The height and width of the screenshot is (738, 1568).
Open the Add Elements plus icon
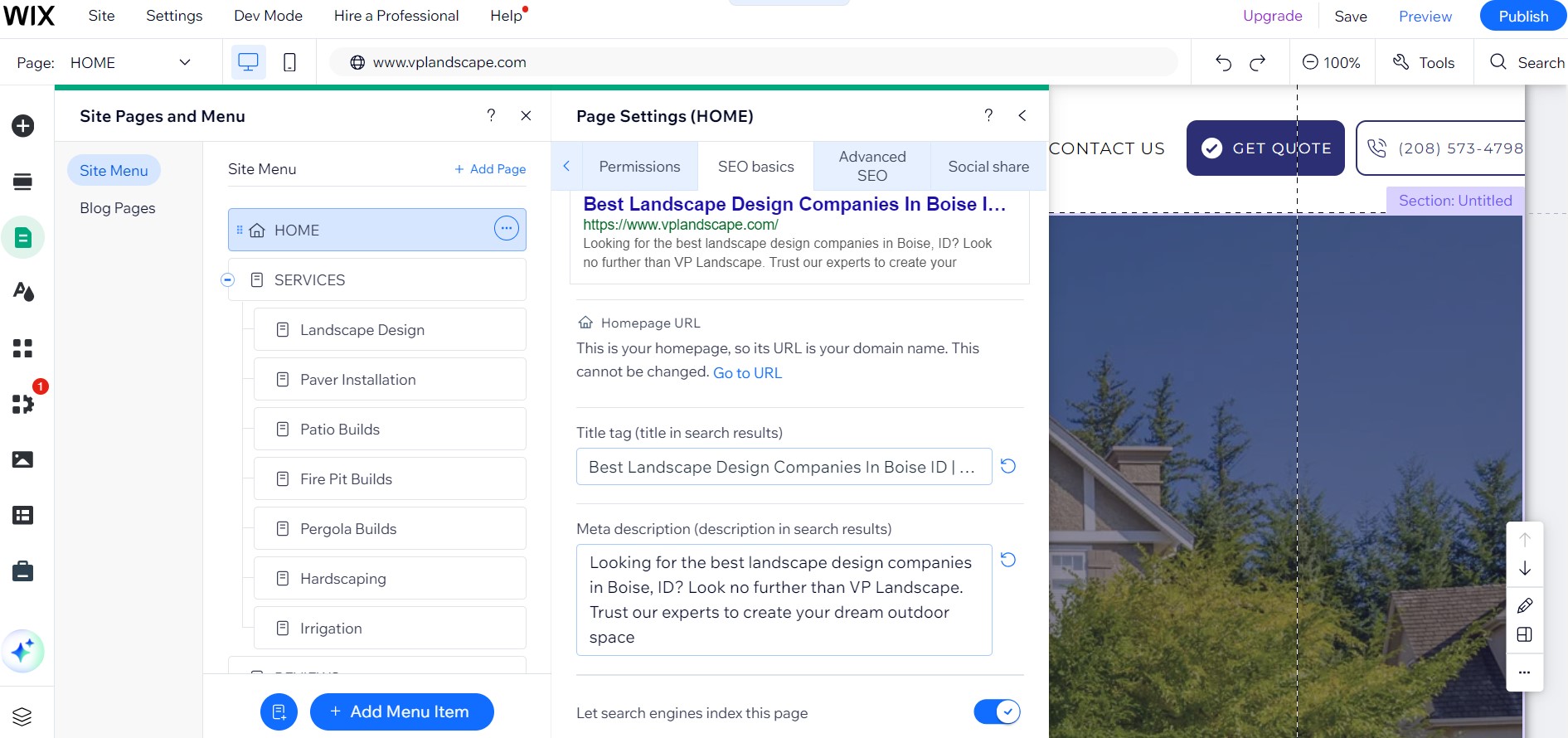[23, 126]
